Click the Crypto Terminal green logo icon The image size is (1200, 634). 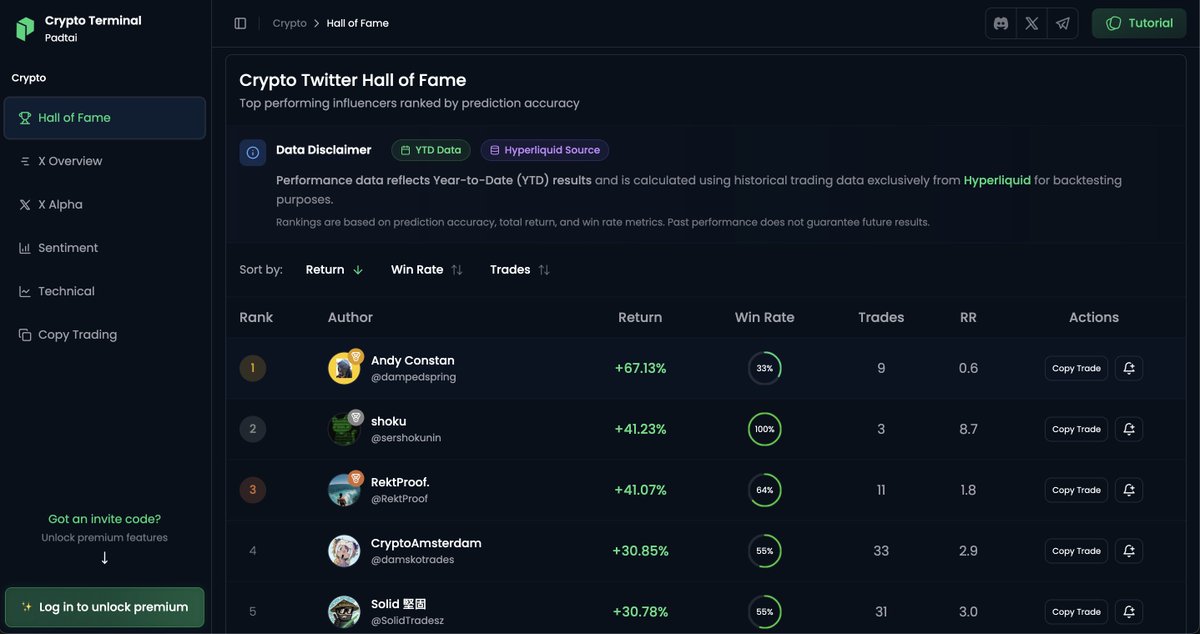coord(25,28)
